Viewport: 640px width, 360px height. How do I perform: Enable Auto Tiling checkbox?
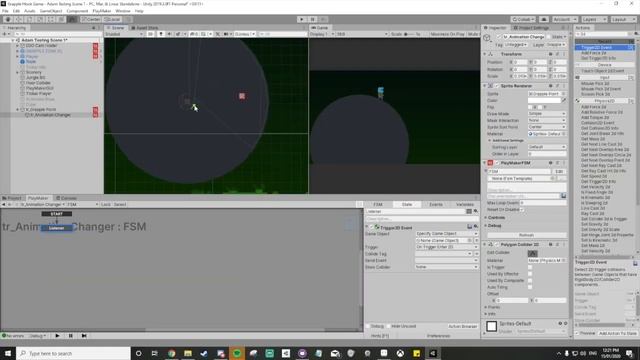pyautogui.click(x=530, y=287)
